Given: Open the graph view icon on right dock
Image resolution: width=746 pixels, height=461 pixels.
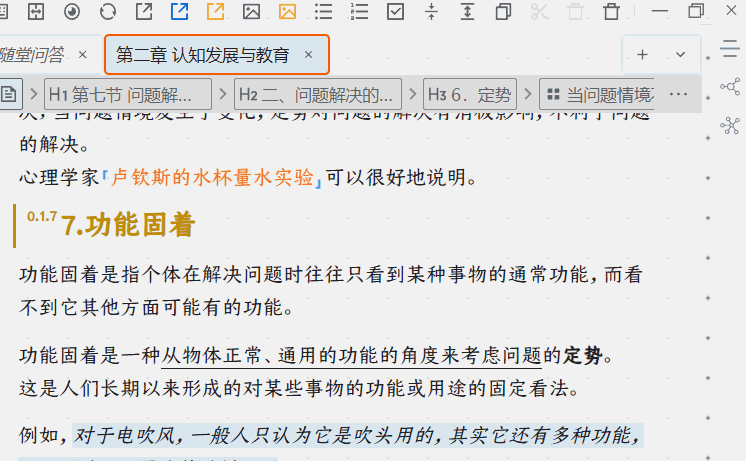Looking at the screenshot, I should [x=730, y=87].
